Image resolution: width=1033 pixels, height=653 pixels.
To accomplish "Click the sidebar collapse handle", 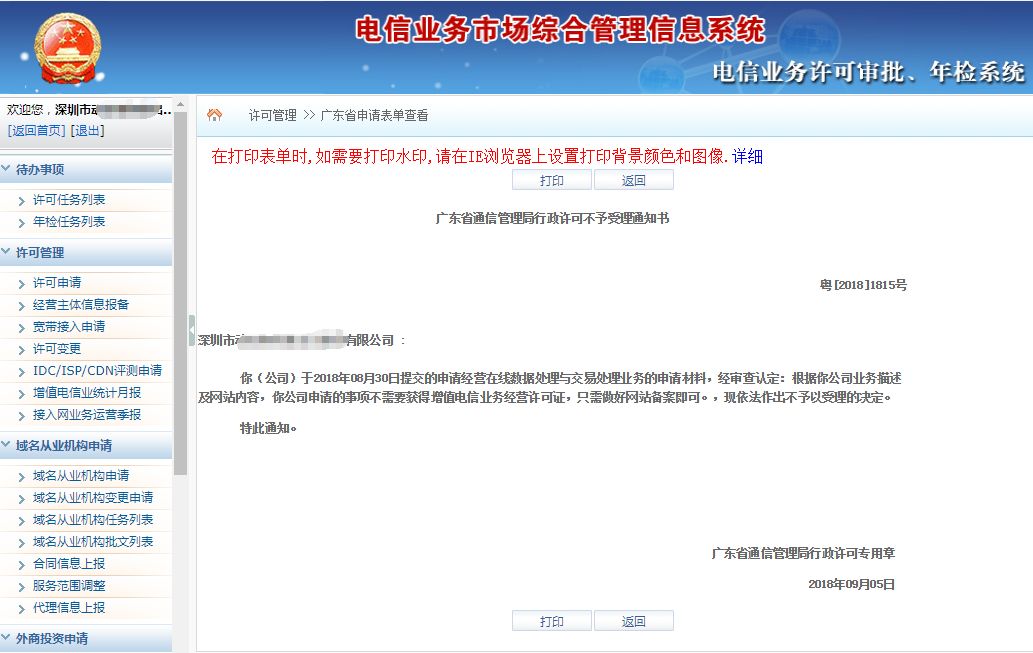I will click(192, 330).
